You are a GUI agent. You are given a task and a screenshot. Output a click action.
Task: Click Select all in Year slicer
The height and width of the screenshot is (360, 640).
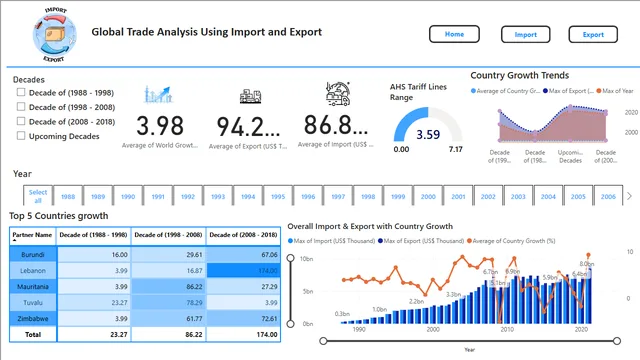pyautogui.click(x=38, y=196)
